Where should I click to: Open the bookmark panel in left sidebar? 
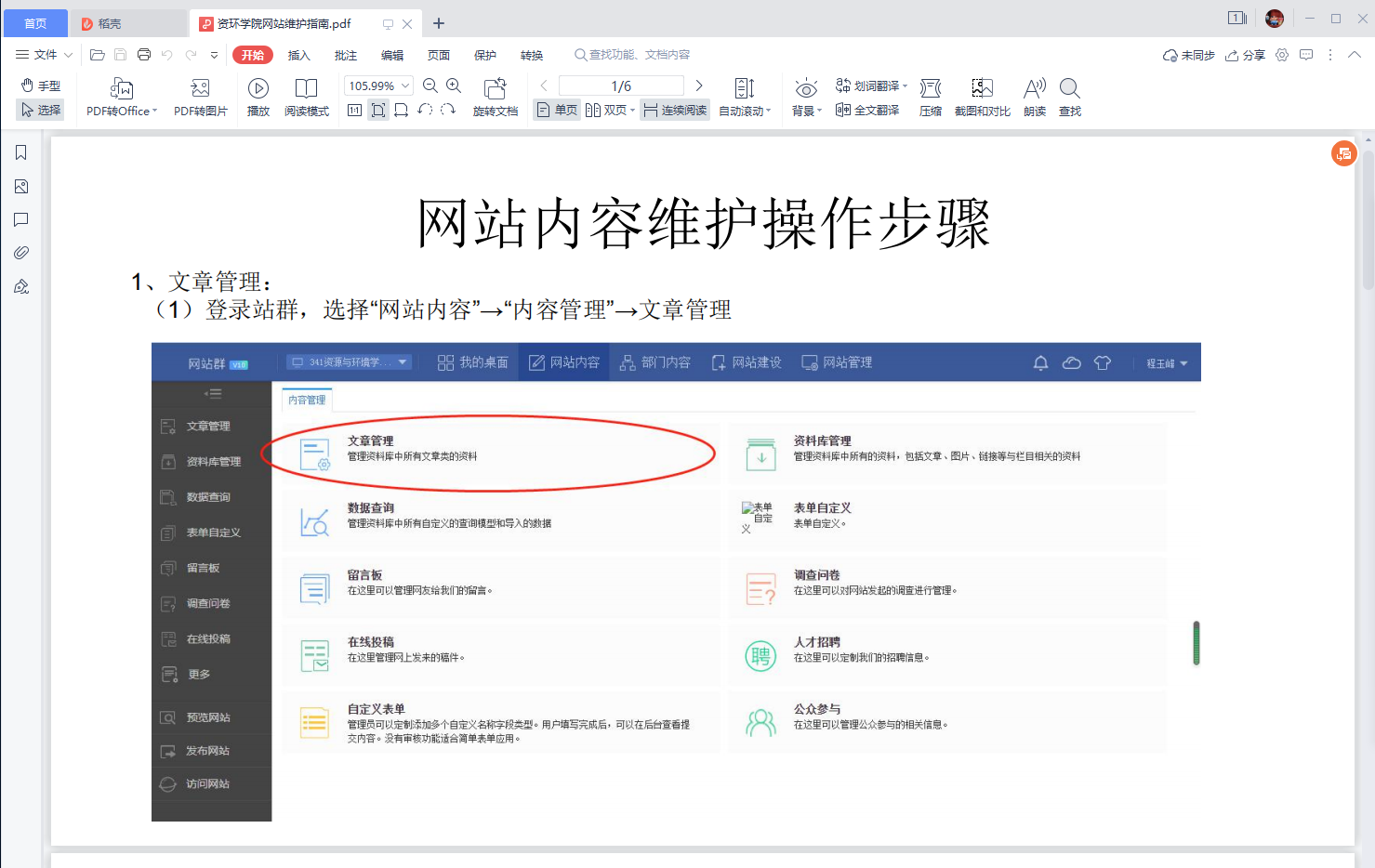20,153
